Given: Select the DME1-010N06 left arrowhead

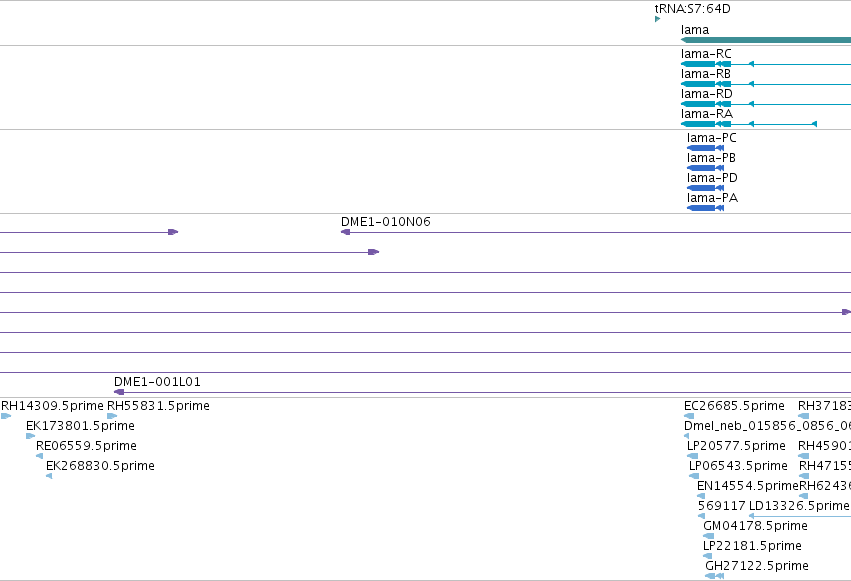Looking at the screenshot, I should (345, 232).
